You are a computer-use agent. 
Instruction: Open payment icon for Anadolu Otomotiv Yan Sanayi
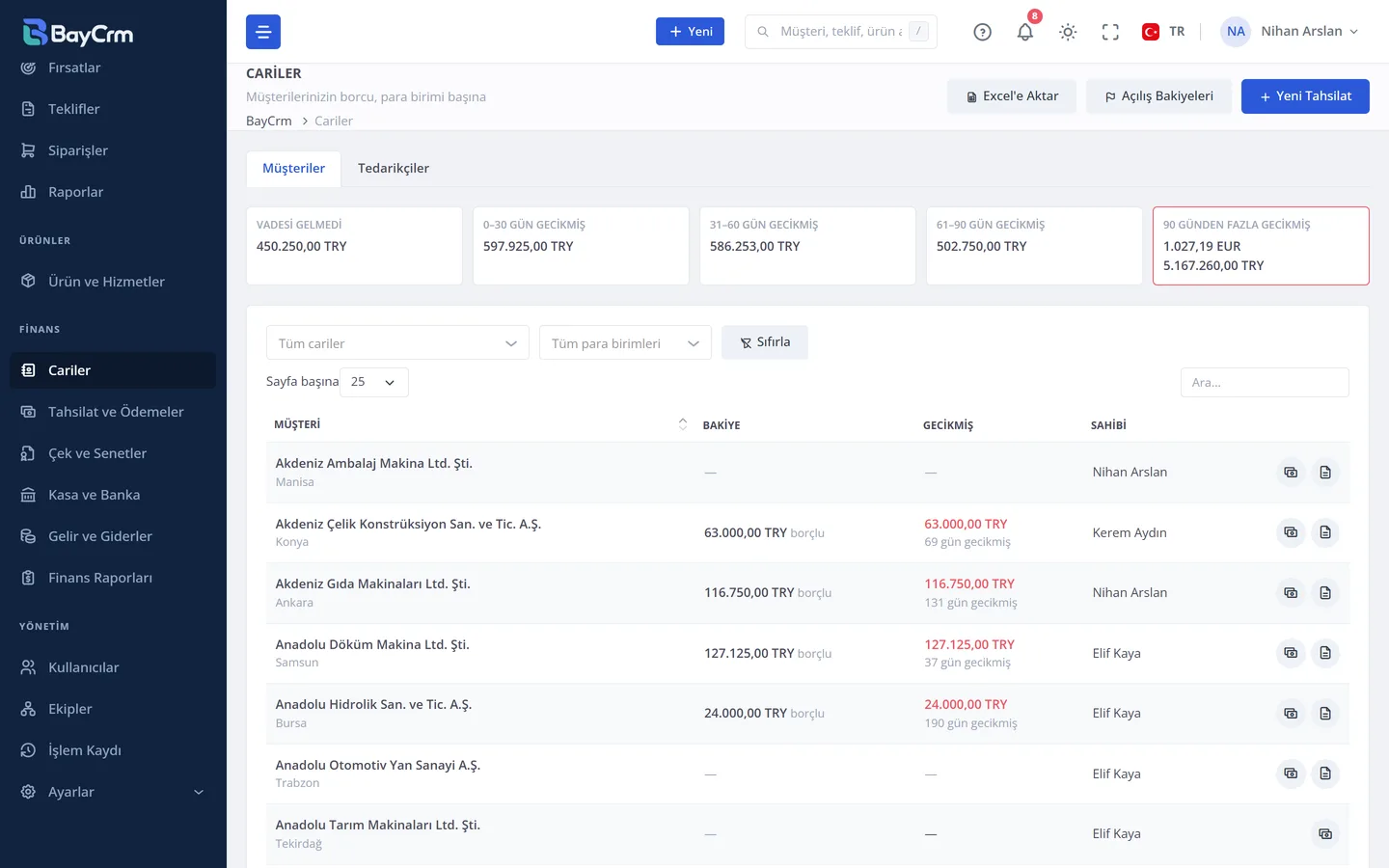pos(1291,773)
